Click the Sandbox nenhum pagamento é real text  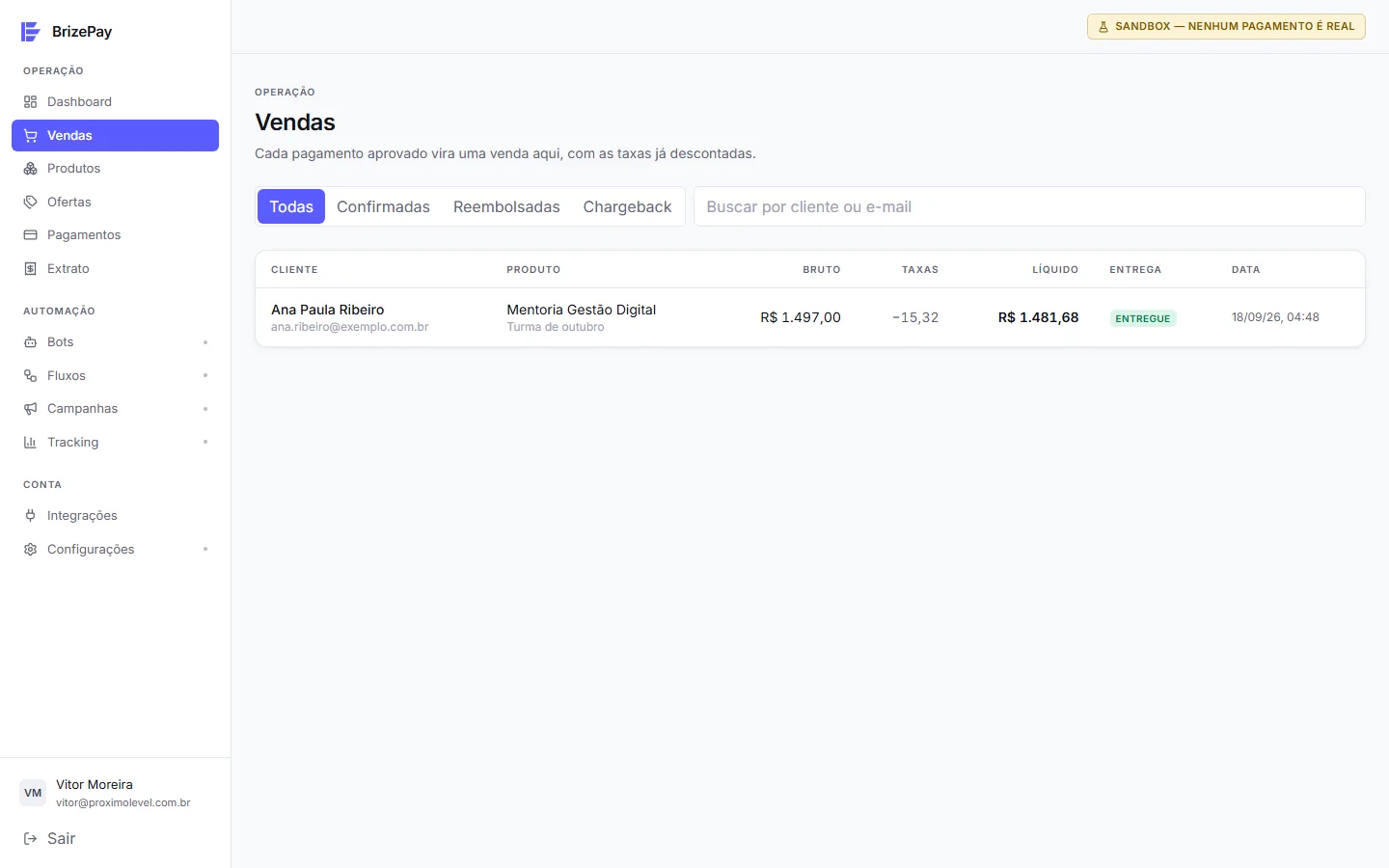pyautogui.click(x=1235, y=27)
